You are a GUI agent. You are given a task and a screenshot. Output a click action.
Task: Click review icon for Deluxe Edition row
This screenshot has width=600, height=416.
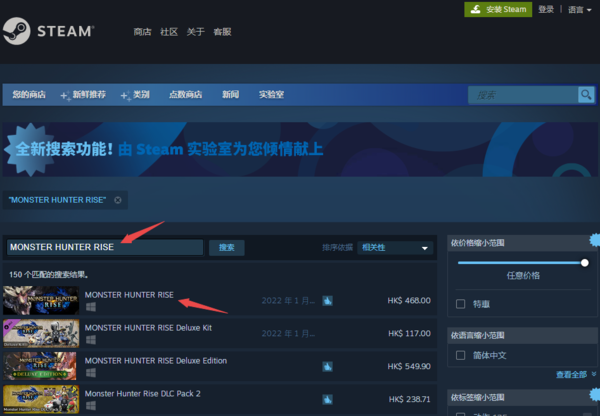coord(327,367)
